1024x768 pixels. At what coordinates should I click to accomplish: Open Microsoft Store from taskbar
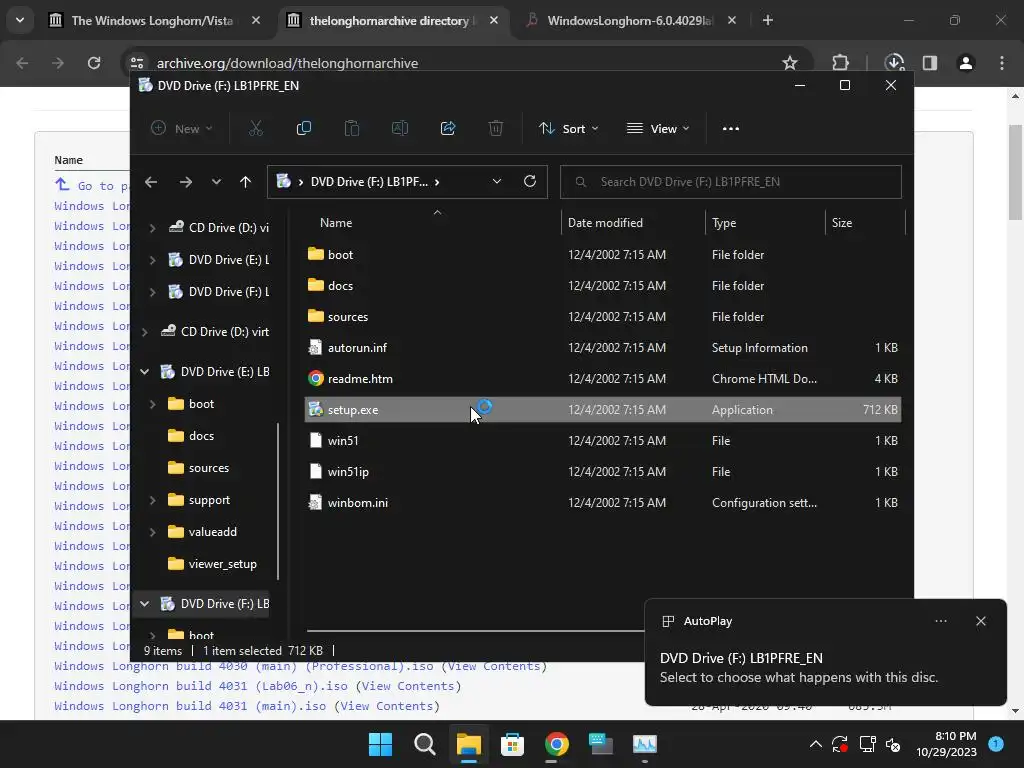coord(513,744)
